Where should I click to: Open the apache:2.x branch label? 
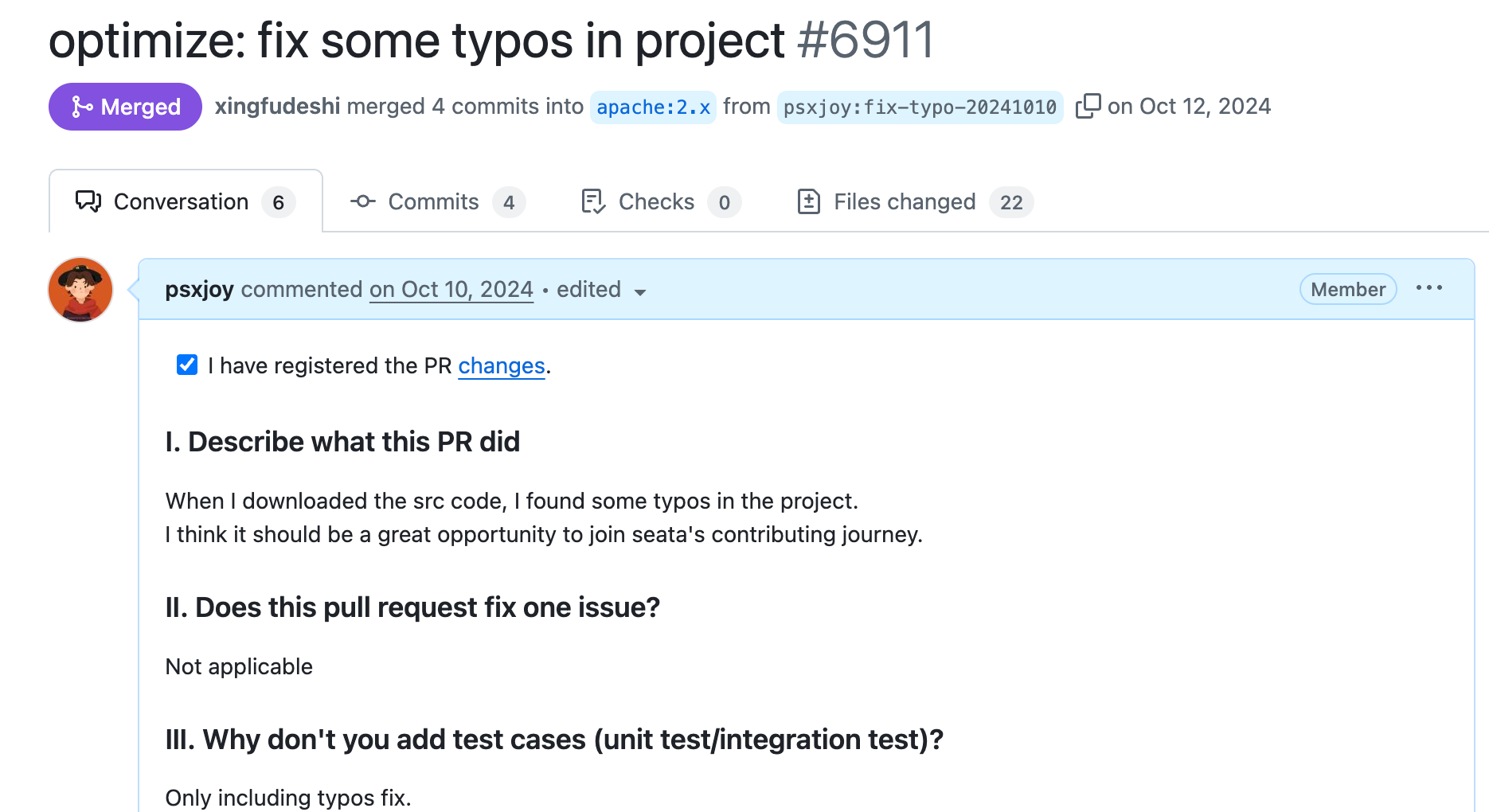pyautogui.click(x=653, y=106)
